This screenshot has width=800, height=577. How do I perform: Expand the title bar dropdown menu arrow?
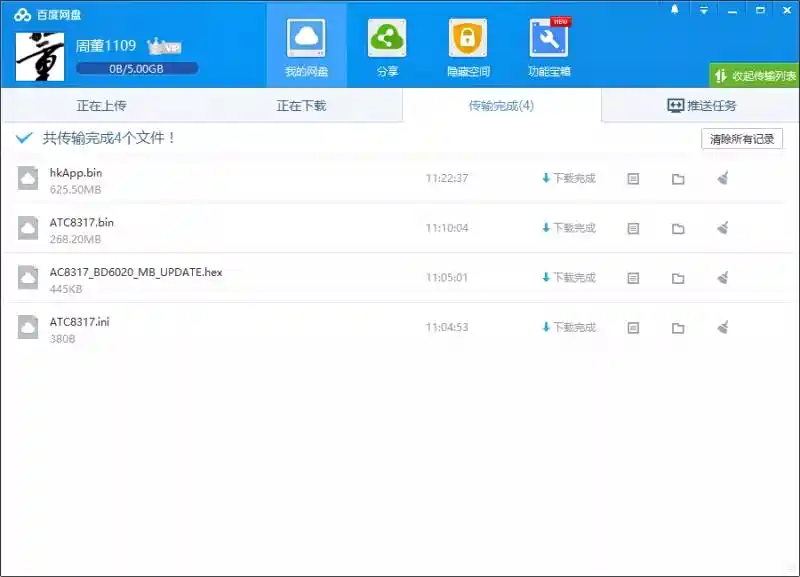(x=704, y=9)
